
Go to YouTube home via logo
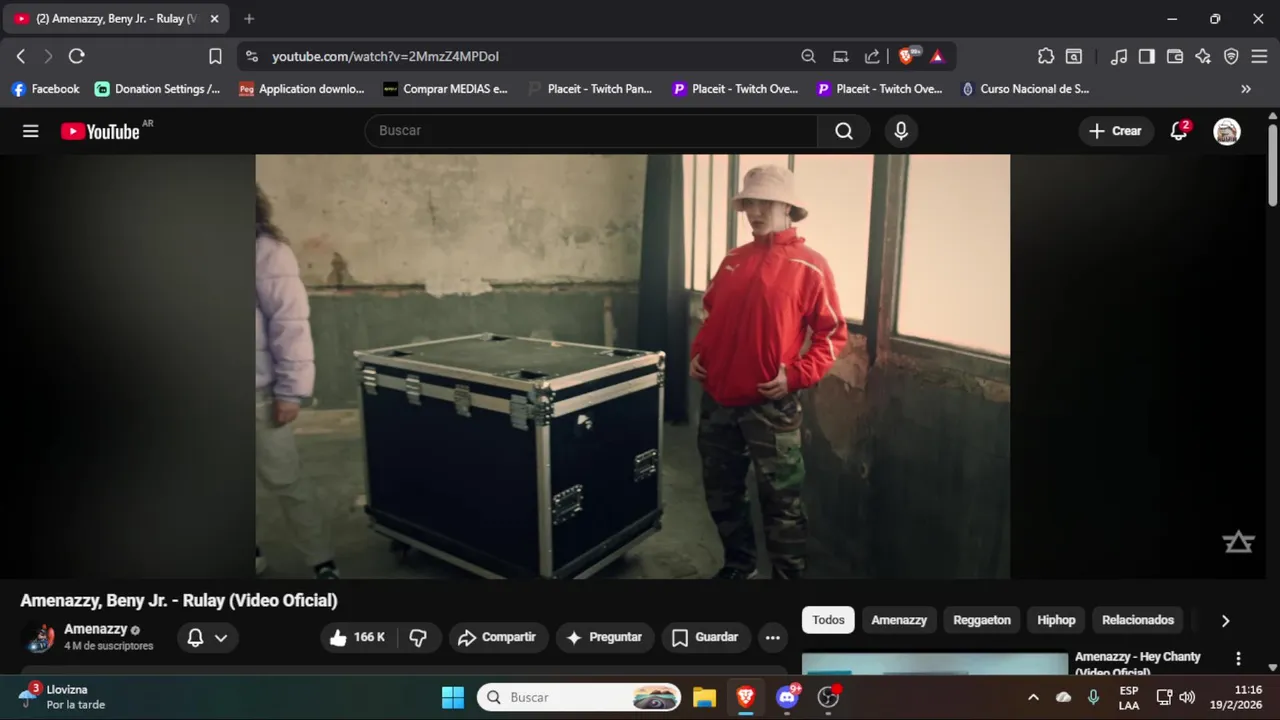pyautogui.click(x=100, y=131)
